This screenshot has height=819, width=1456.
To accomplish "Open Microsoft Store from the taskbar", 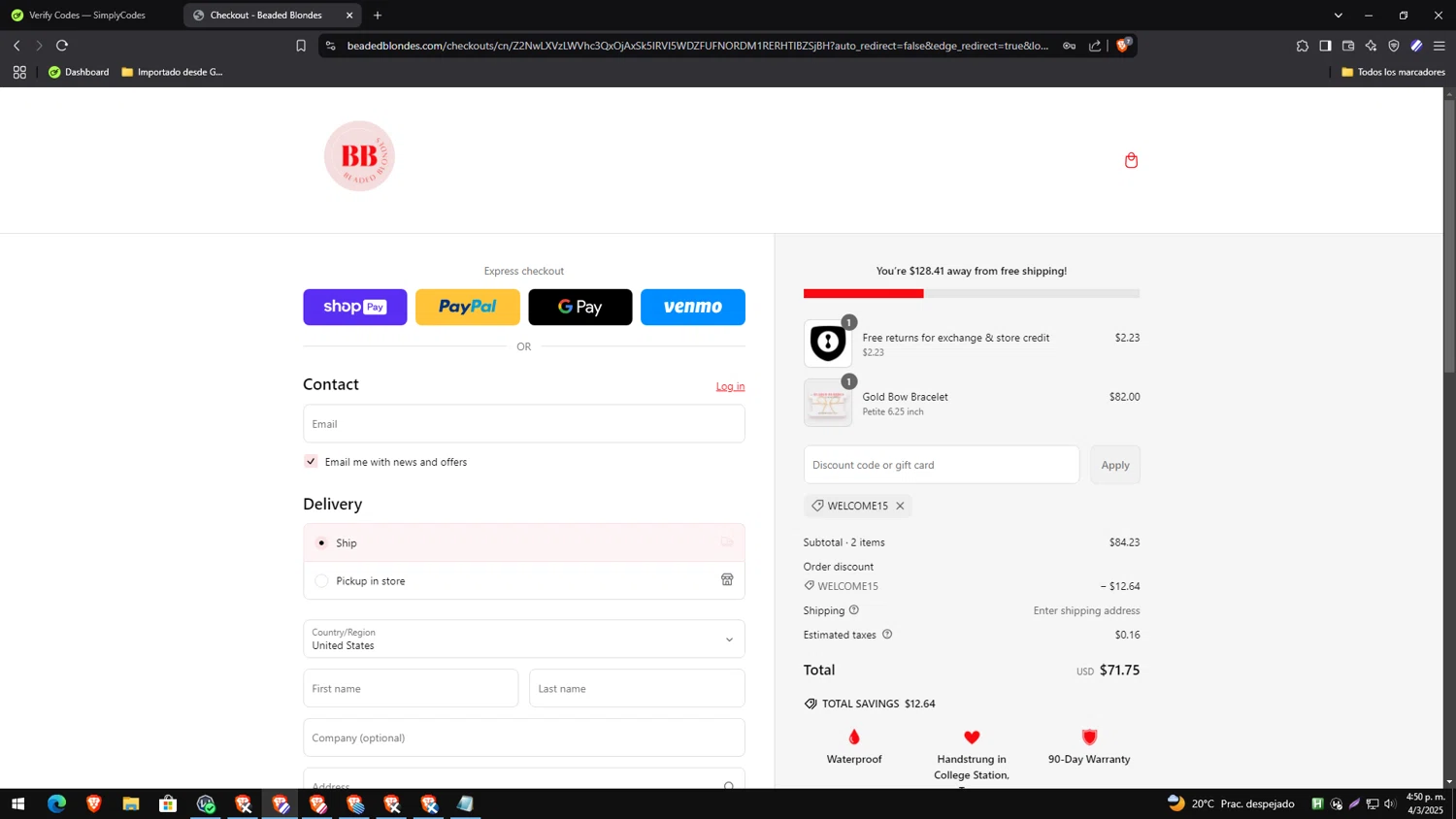I will 168,803.
